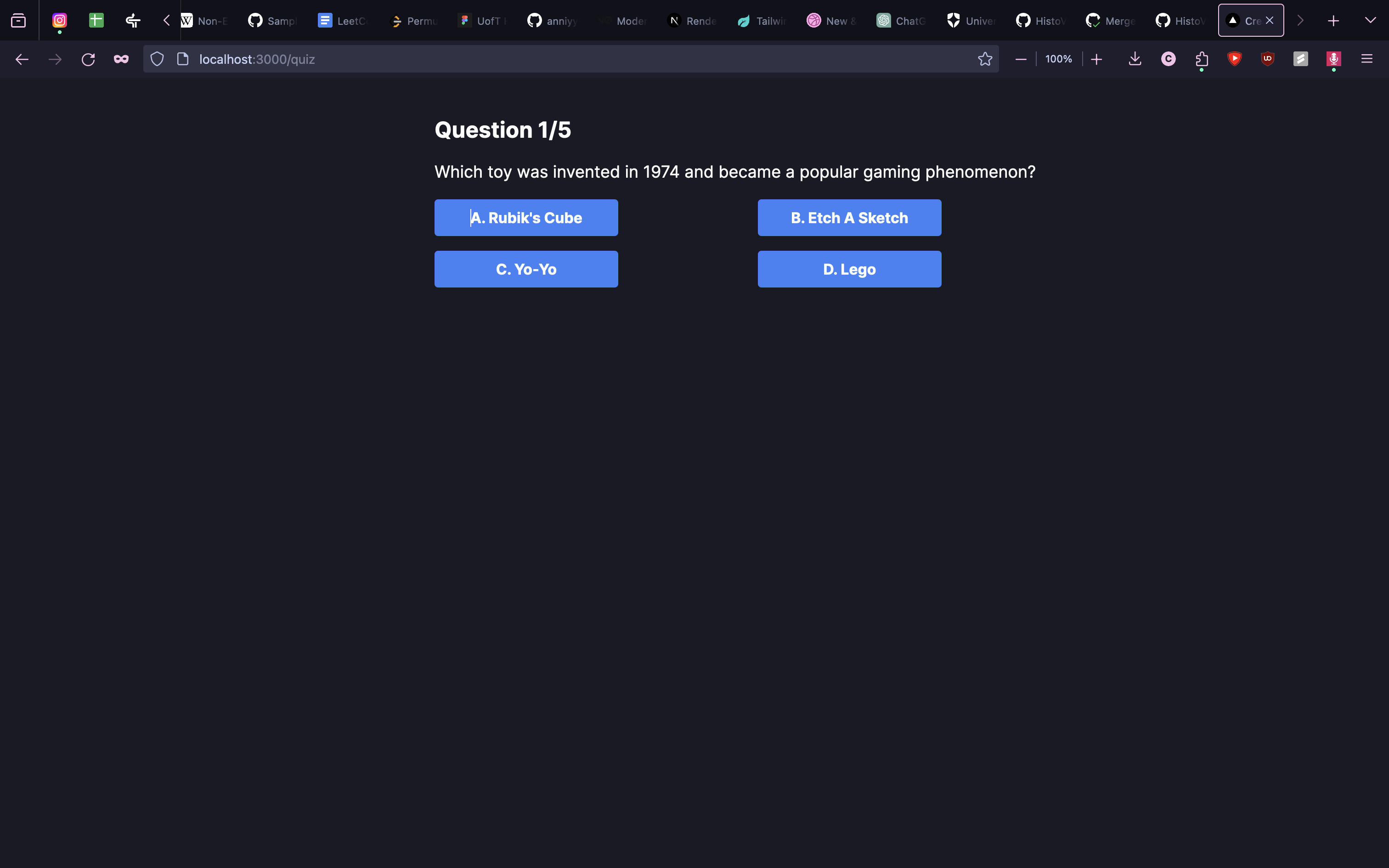Viewport: 1389px width, 868px height.
Task: Switch to the ChatGPT tab
Action: (901, 21)
